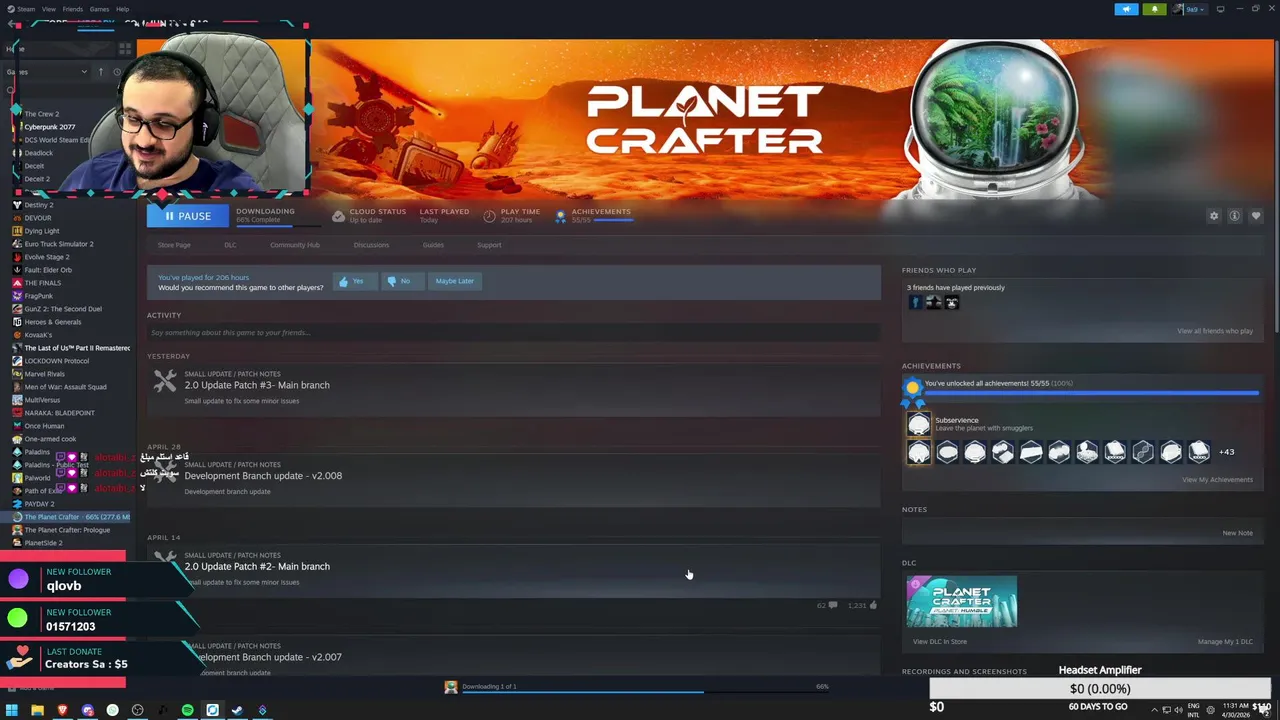
Task: Create a New Note
Action: (1237, 533)
